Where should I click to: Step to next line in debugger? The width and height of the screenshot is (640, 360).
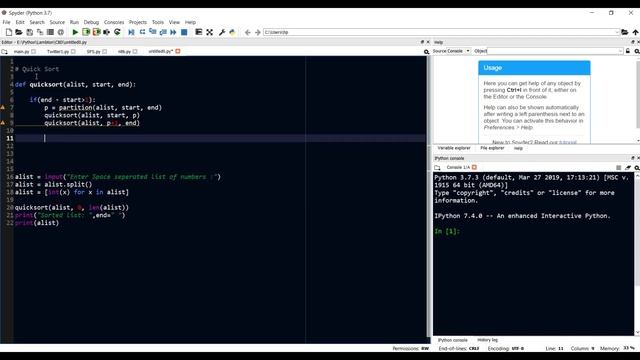(x=142, y=32)
